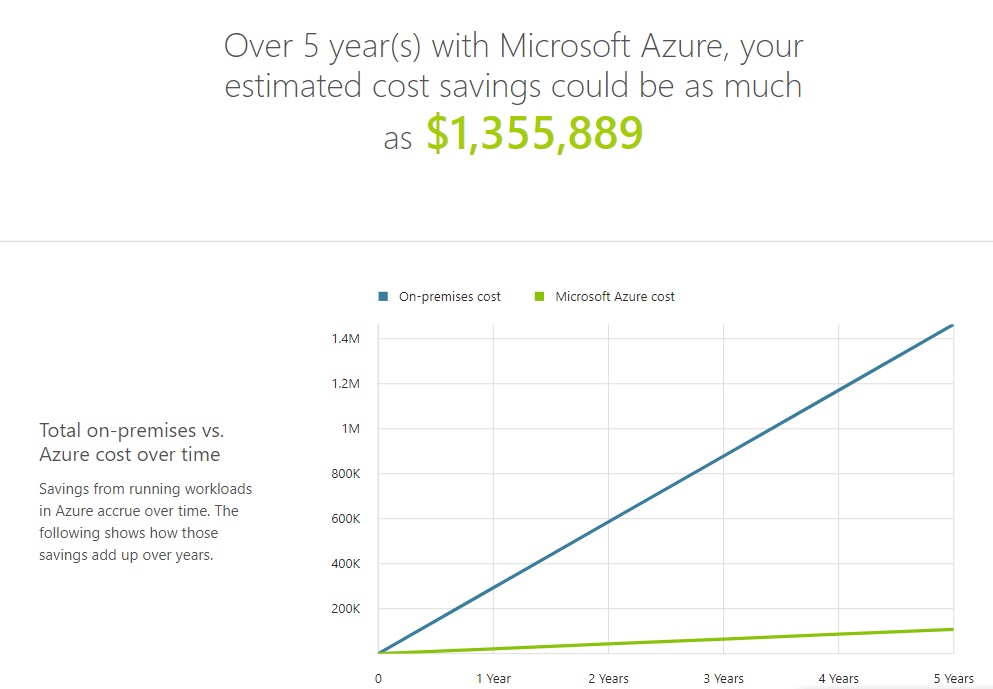Screen dimensions: 993x689
Task: Click the "Over 5 year(s) with Microsoft Azure" headline
Action: [x=513, y=47]
